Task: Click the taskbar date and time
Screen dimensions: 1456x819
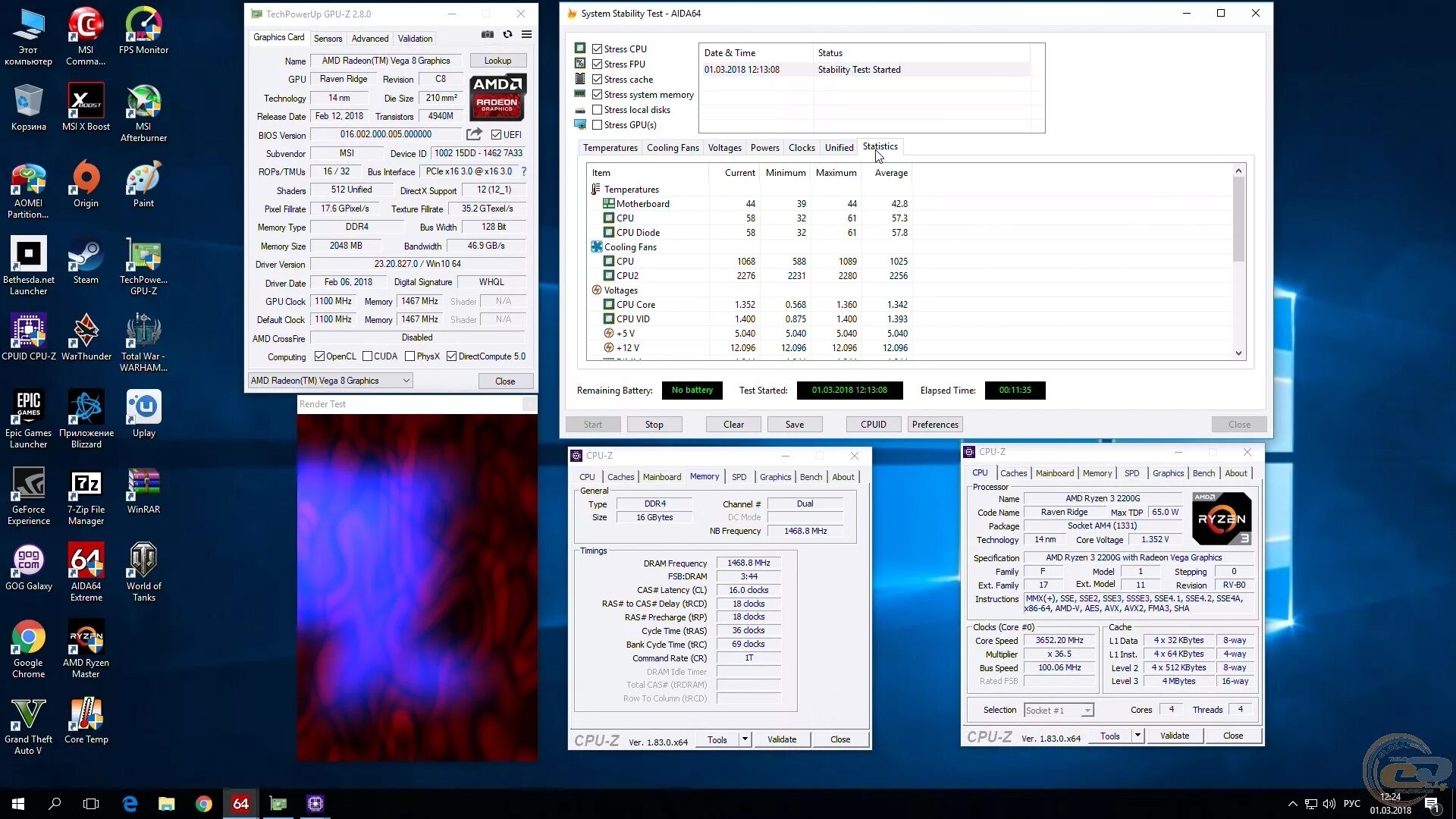Action: pos(1391,804)
